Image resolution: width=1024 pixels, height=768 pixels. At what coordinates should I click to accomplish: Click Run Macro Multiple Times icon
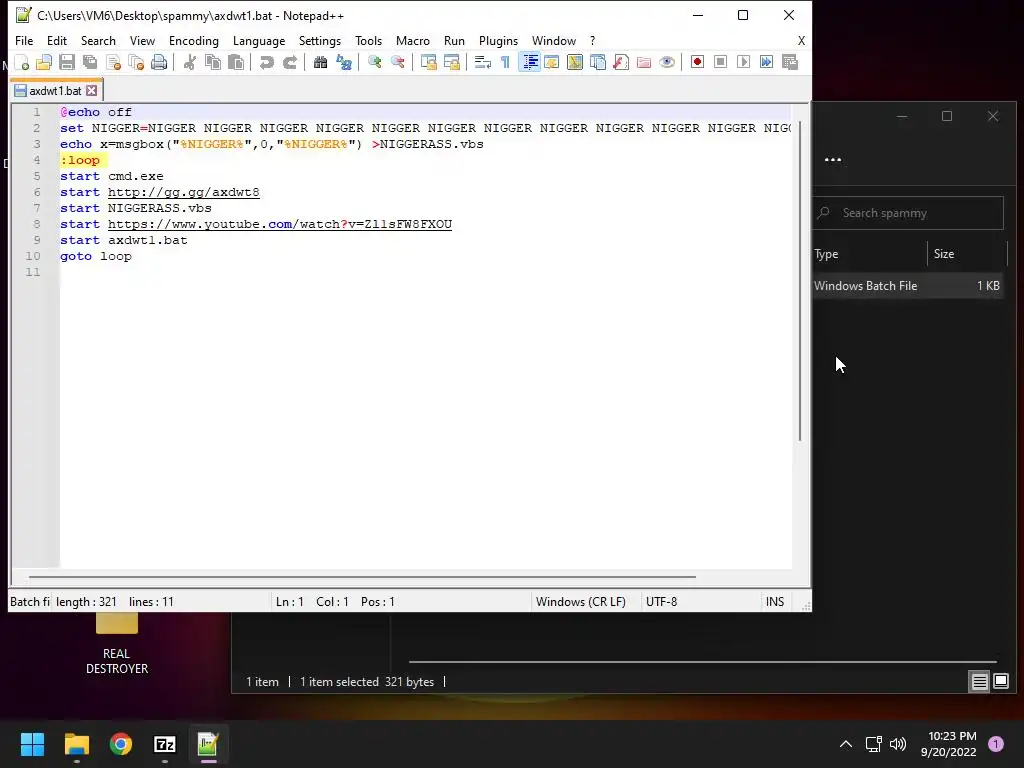(x=766, y=62)
